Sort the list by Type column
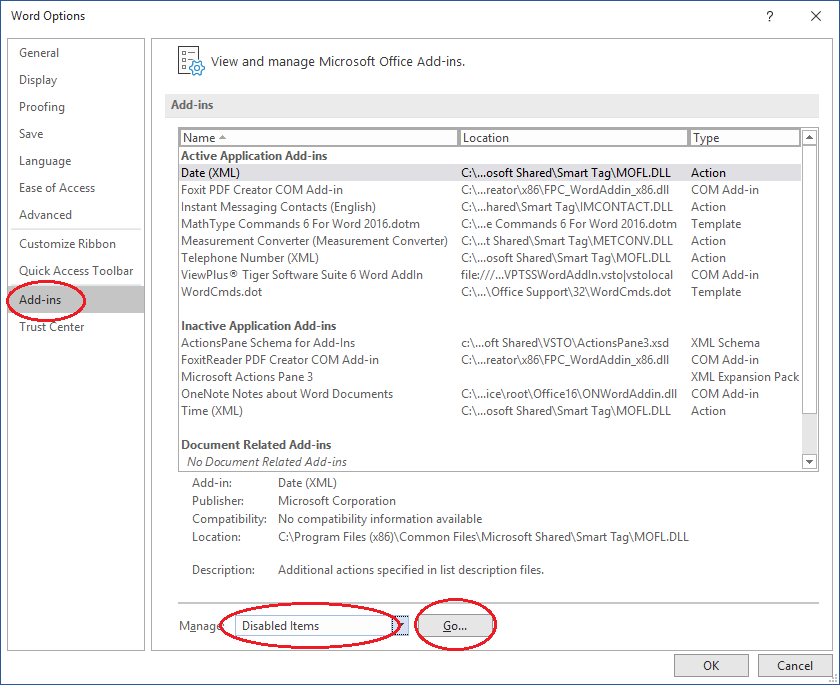This screenshot has height=685, width=840. (744, 138)
